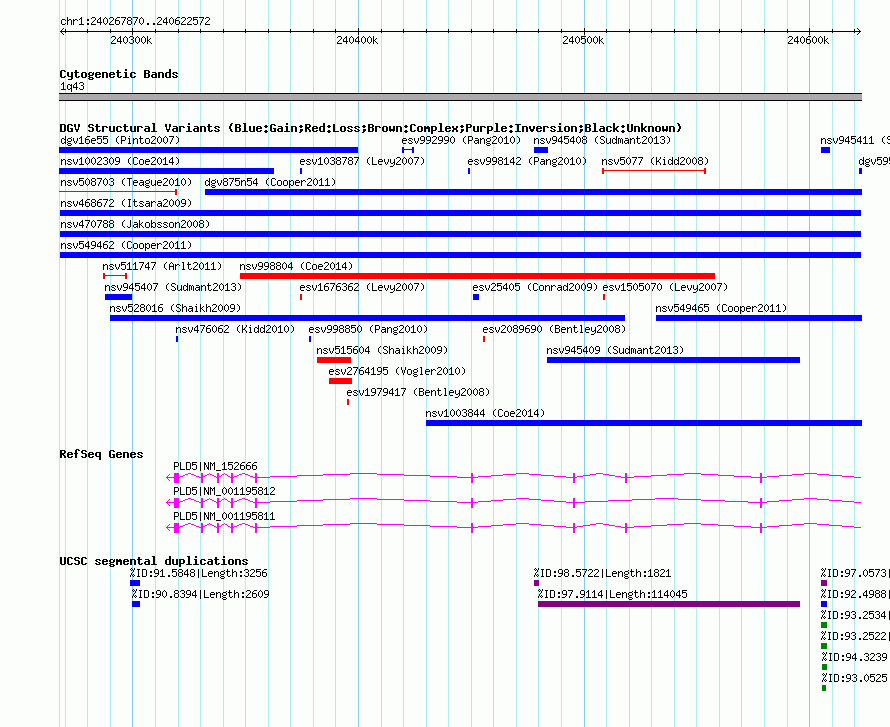The width and height of the screenshot is (890, 727).
Task: Click the 240400k ruler position label
Action: pos(357,40)
